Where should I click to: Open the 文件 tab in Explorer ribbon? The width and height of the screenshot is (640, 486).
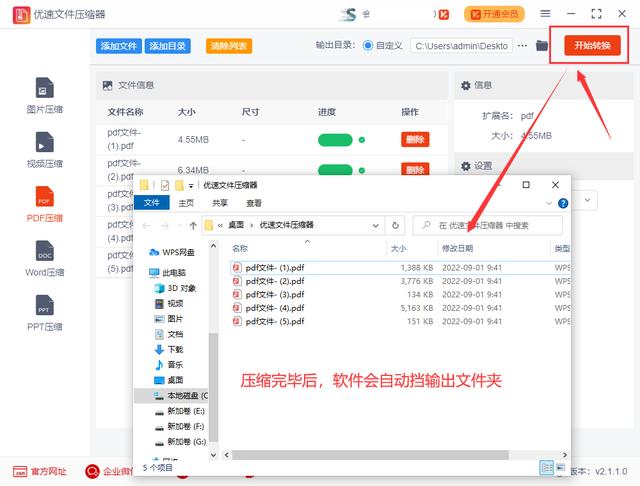coord(151,202)
